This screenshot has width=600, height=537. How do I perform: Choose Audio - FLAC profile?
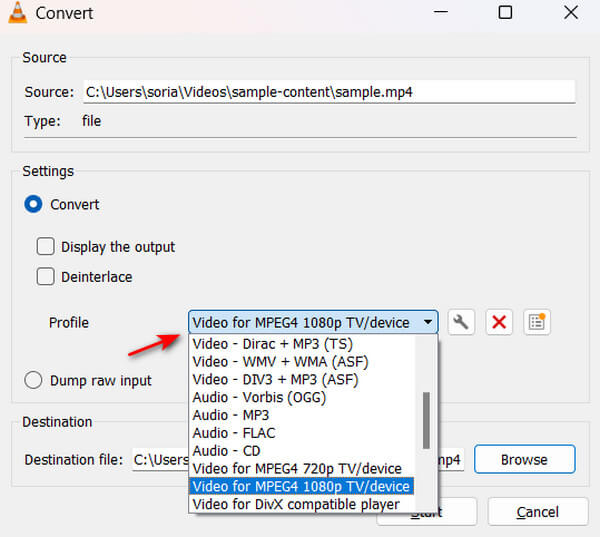302,433
